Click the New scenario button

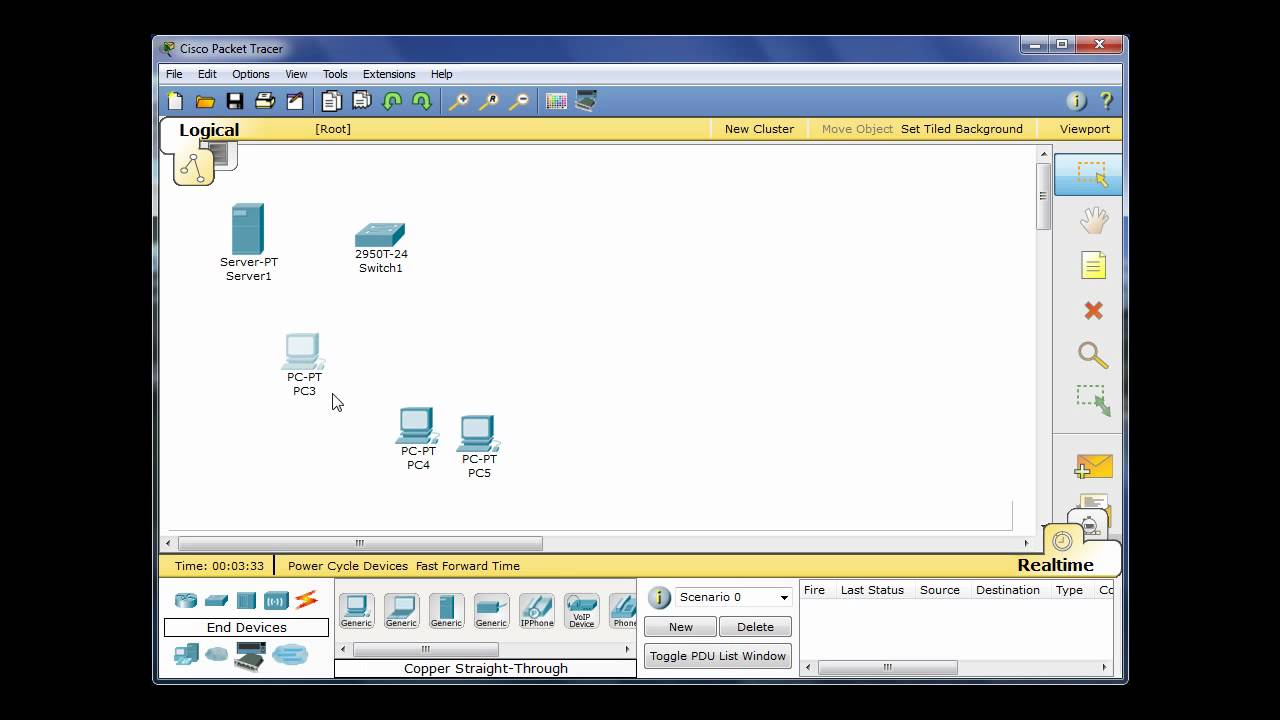[680, 627]
